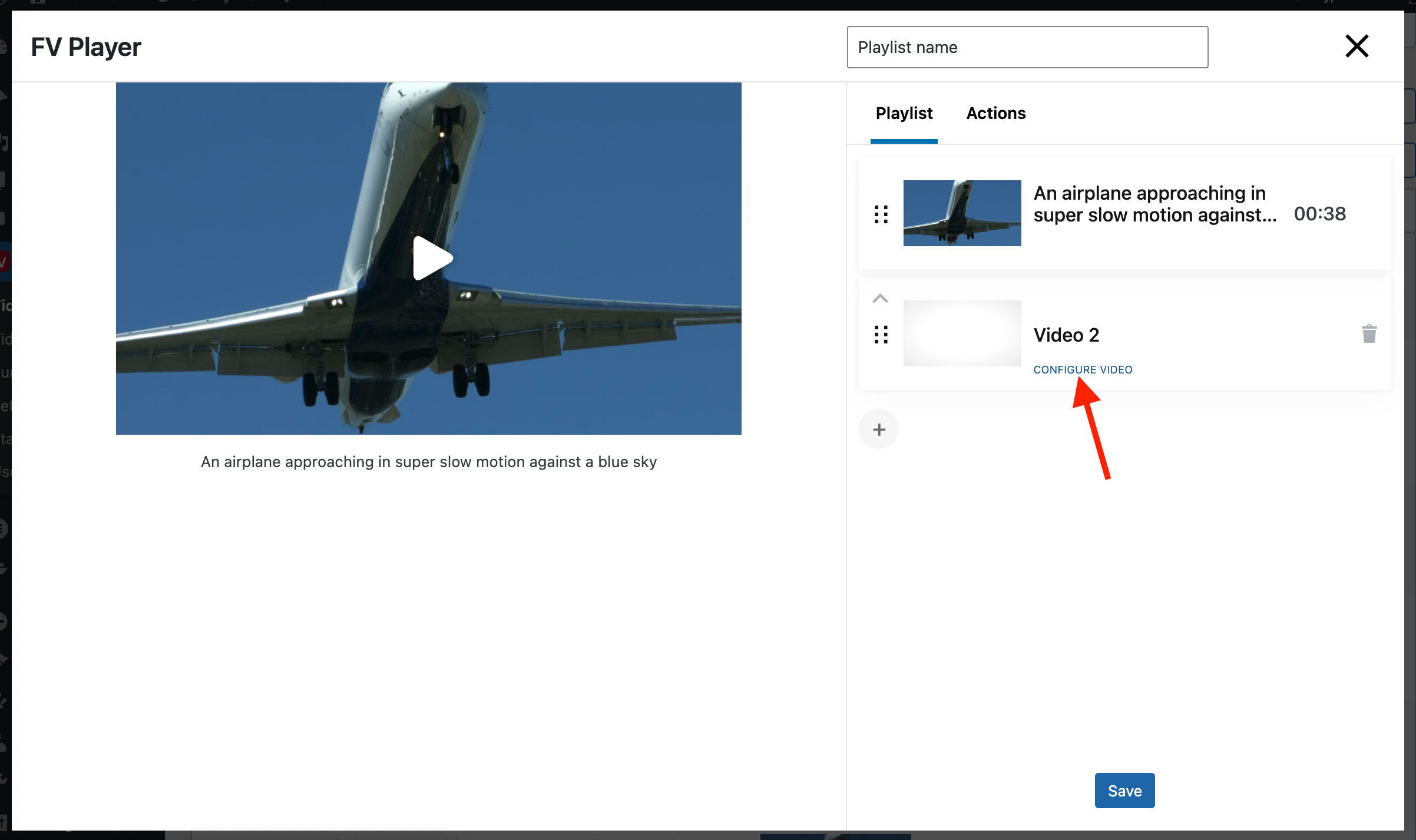Click the Playlist name input field
Viewport: 1416px width, 840px height.
coord(1027,47)
